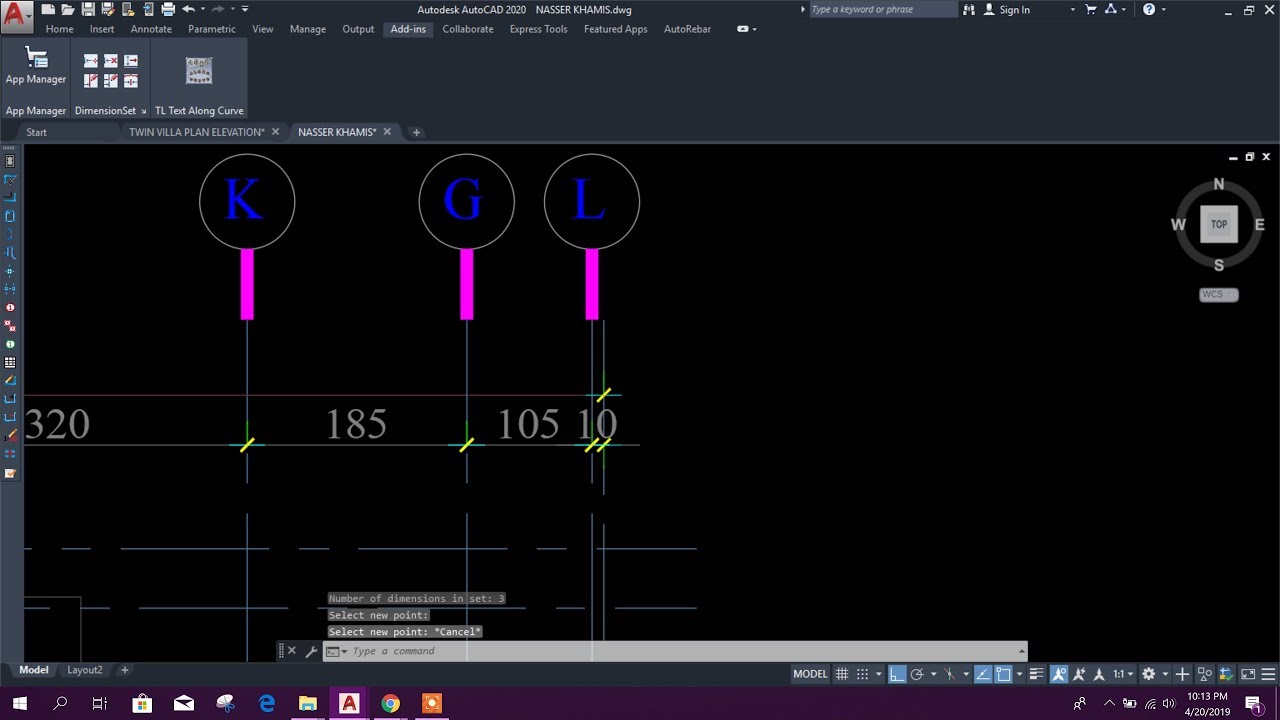Open the Start file tab

[x=37, y=132]
